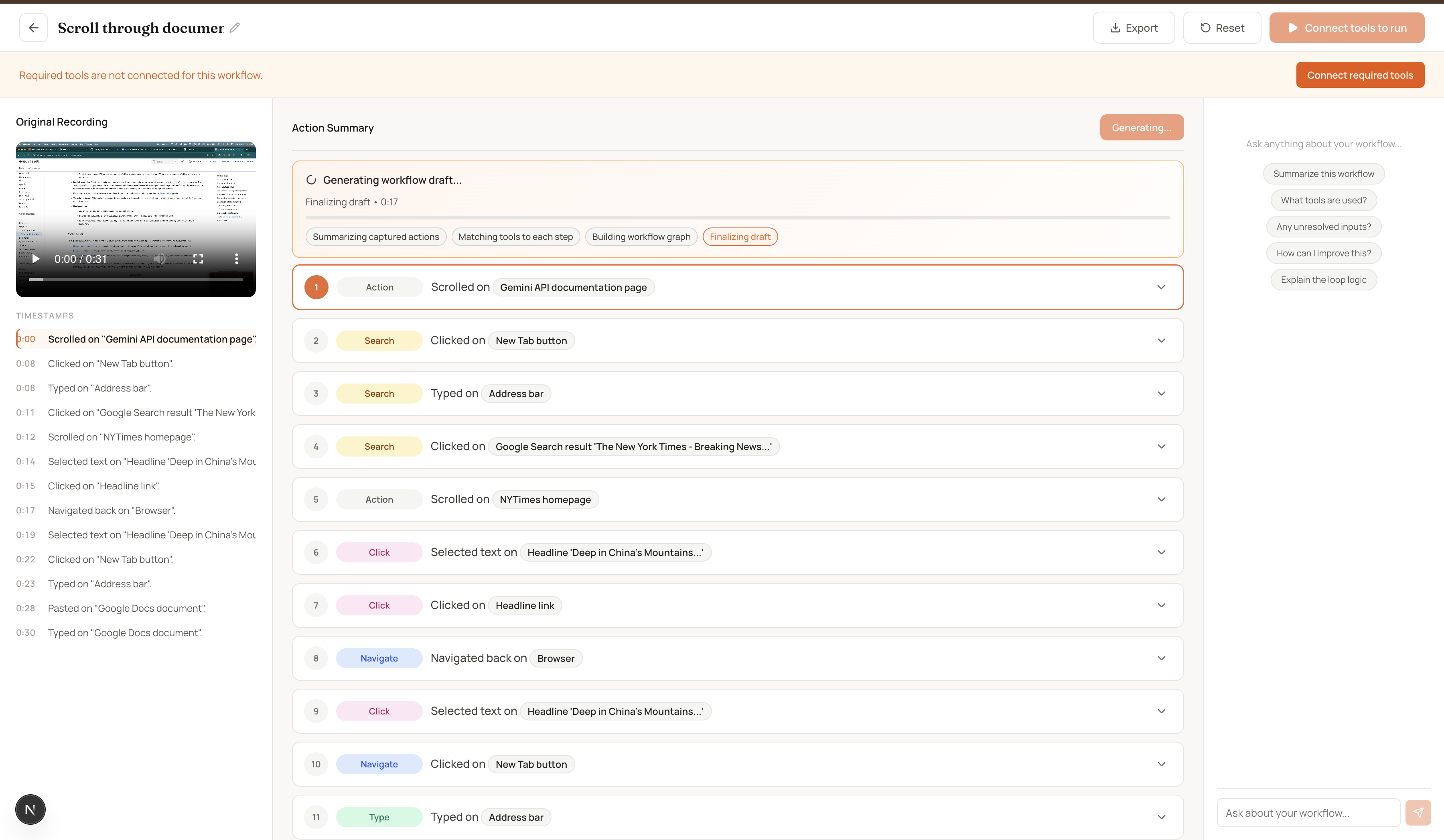
Task: Click the back arrow button
Action: point(33,28)
